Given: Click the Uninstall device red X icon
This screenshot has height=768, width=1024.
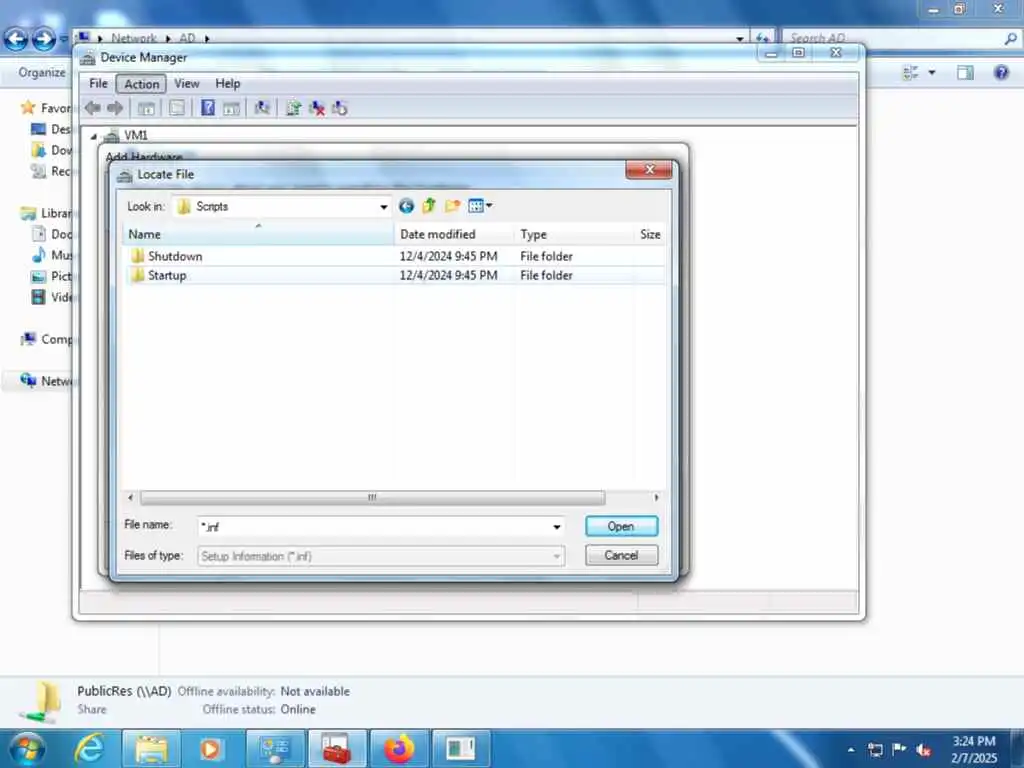Looking at the screenshot, I should (x=317, y=108).
